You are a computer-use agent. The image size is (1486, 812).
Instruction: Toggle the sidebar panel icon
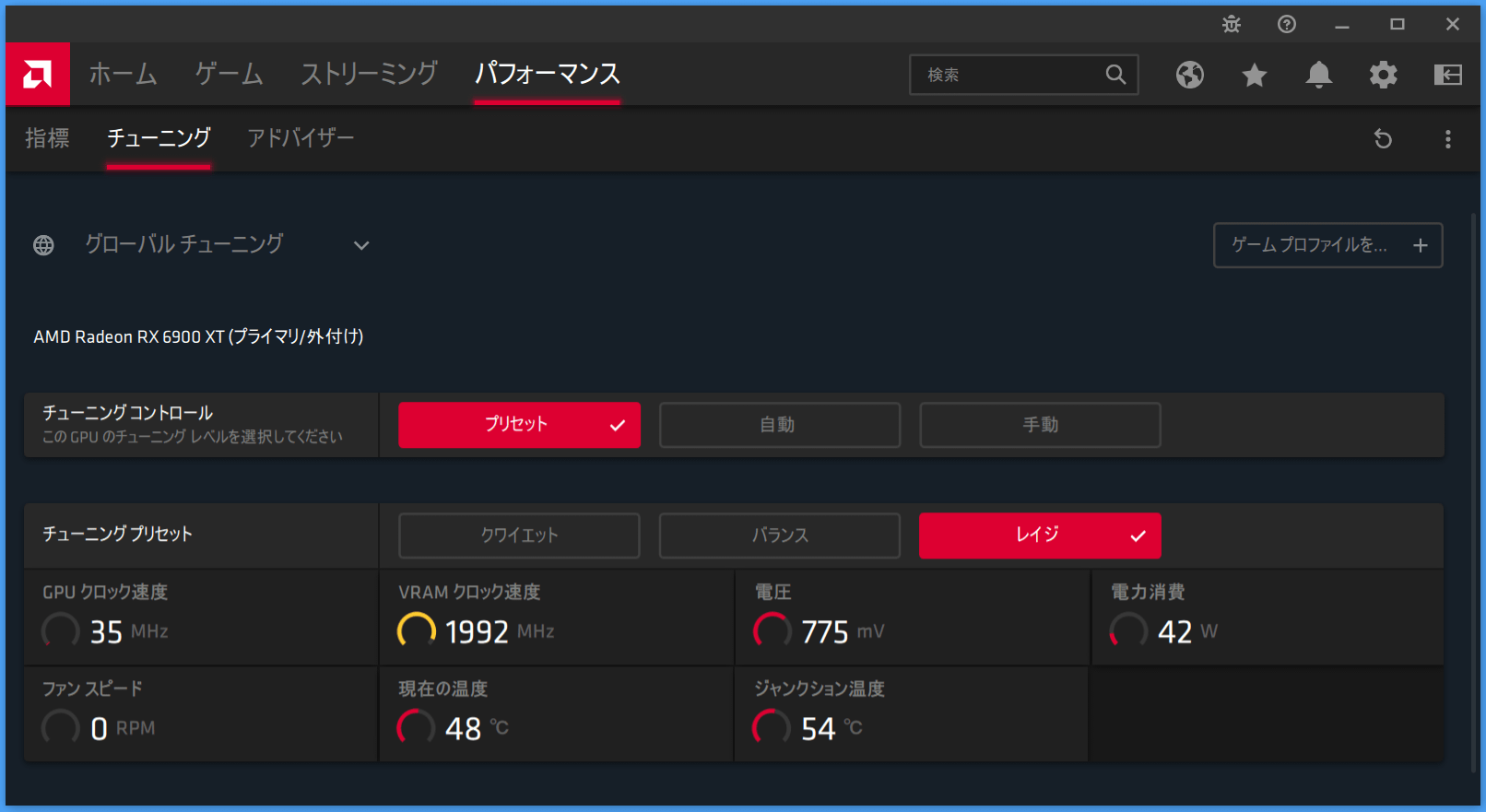[1448, 75]
